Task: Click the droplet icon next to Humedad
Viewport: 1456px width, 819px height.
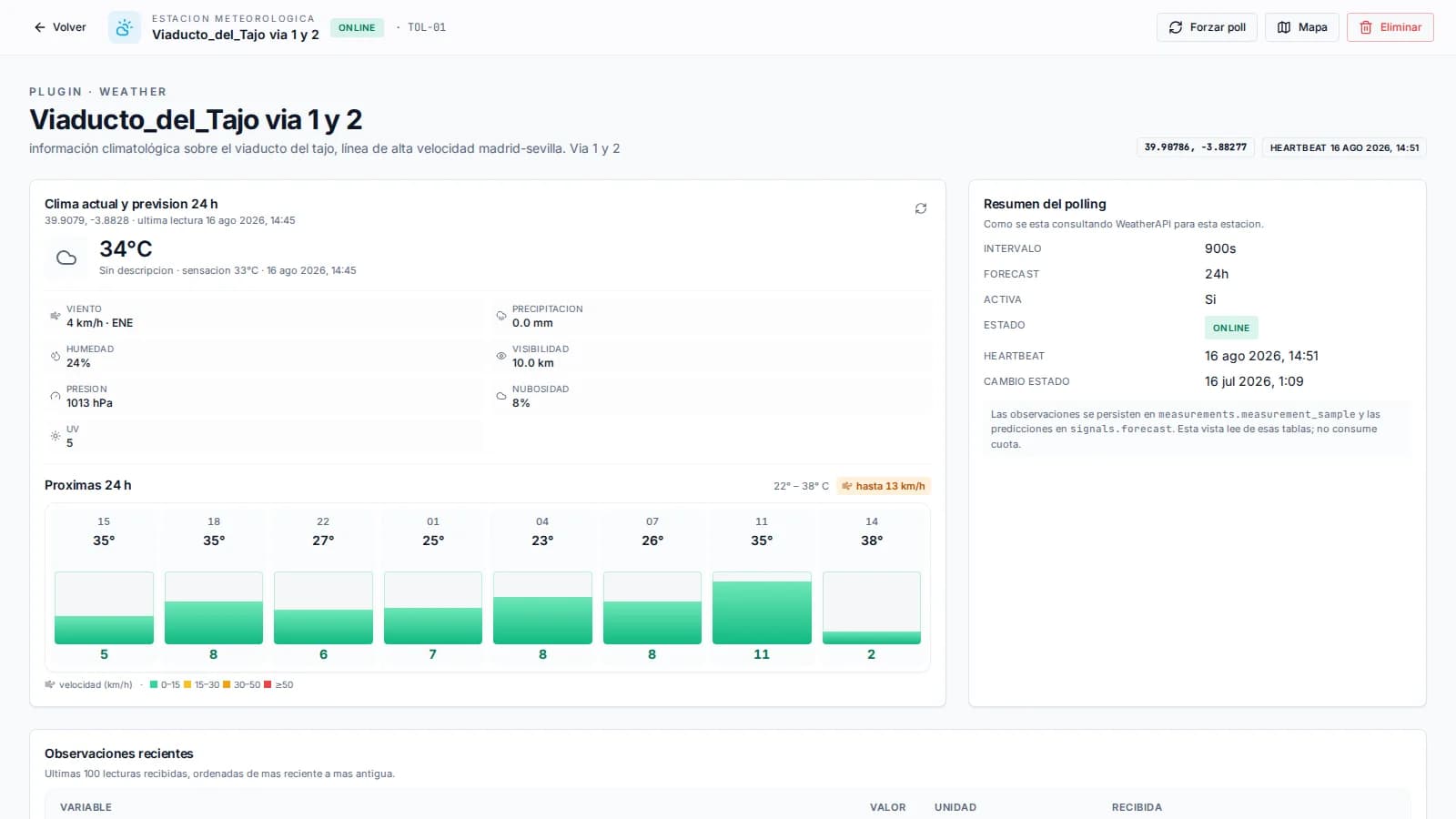Action: point(56,356)
